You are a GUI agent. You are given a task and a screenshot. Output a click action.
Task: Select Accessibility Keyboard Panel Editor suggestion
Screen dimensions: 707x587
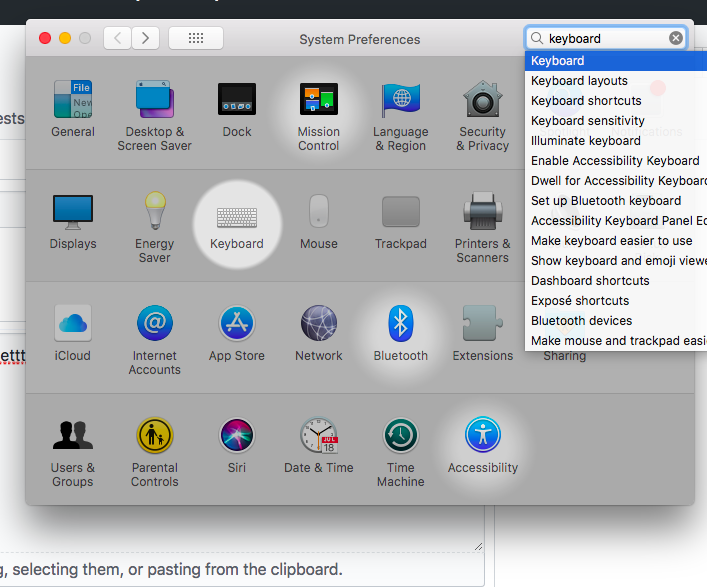pyautogui.click(x=616, y=220)
